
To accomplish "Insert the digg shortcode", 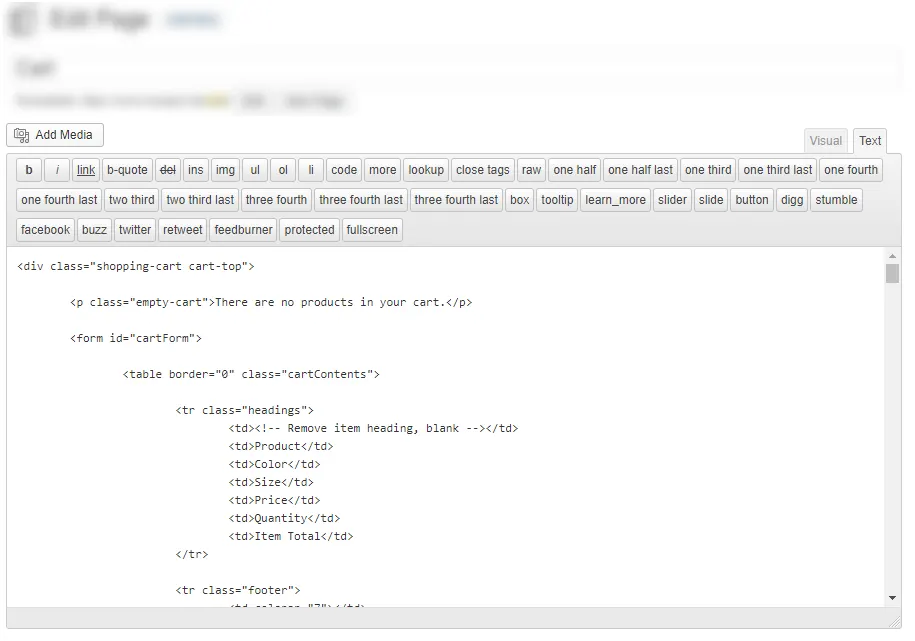I will tap(792, 200).
